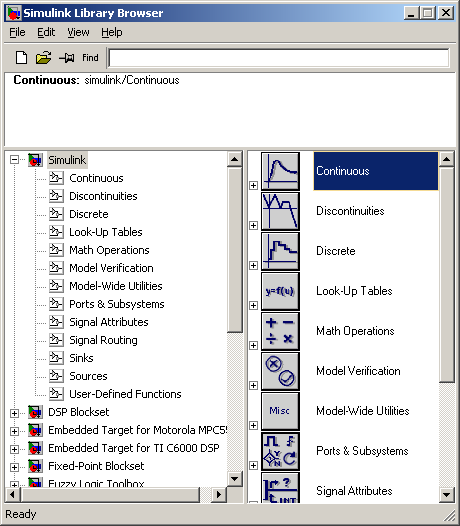
Task: Expand the Fixed-Point Blockset node
Action: tap(14, 467)
